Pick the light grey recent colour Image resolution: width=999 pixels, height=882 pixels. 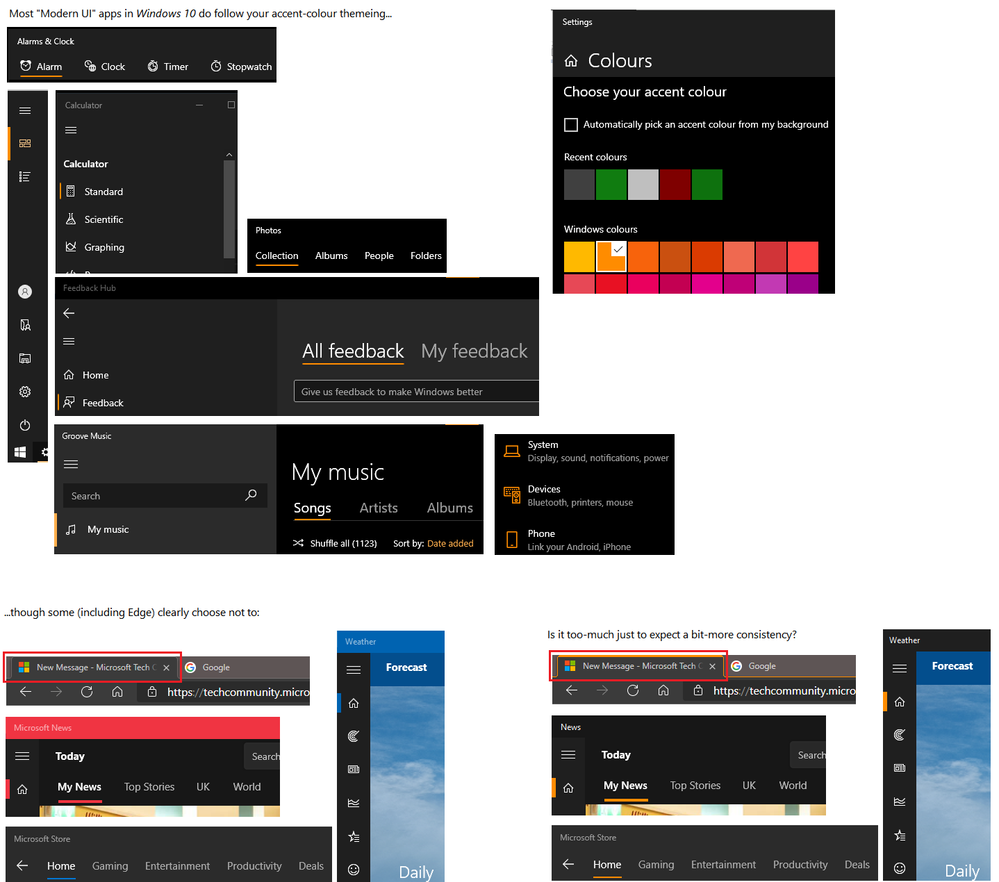click(x=643, y=185)
